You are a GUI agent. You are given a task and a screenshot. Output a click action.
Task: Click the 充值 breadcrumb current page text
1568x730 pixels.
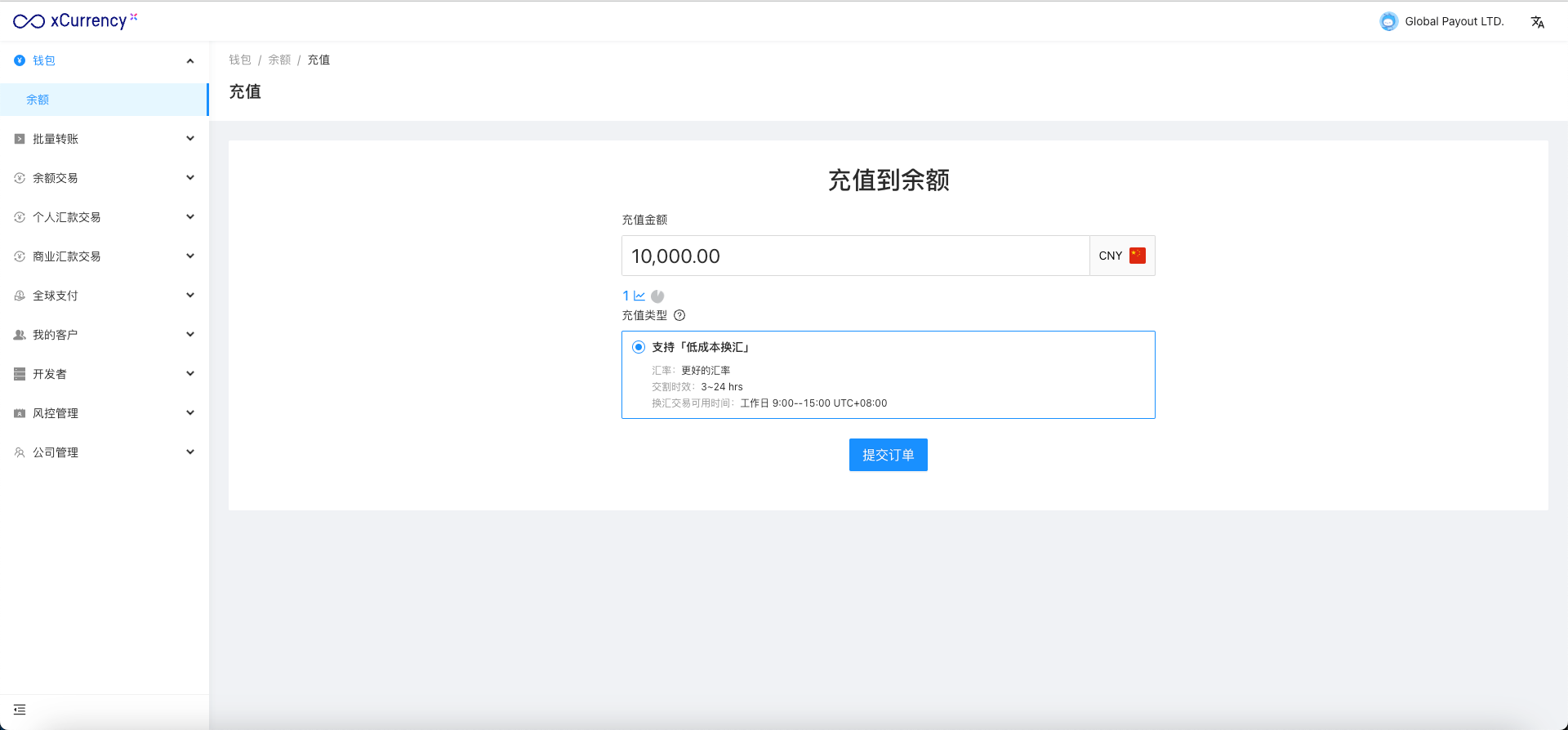[318, 60]
